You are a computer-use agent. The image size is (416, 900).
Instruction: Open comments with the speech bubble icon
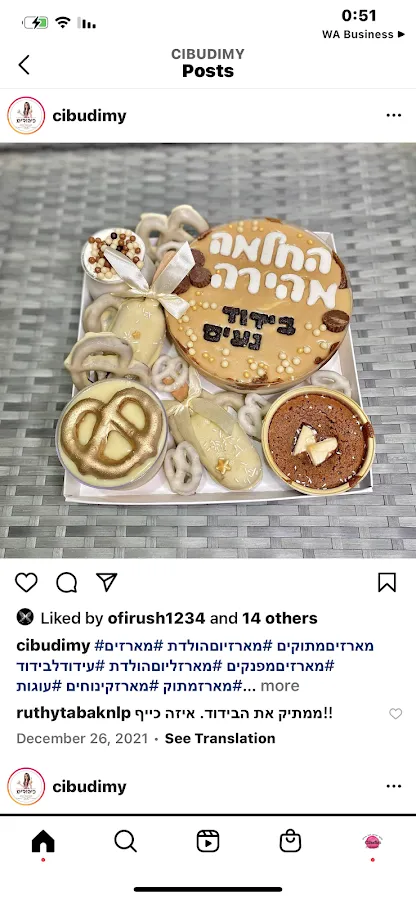67,582
